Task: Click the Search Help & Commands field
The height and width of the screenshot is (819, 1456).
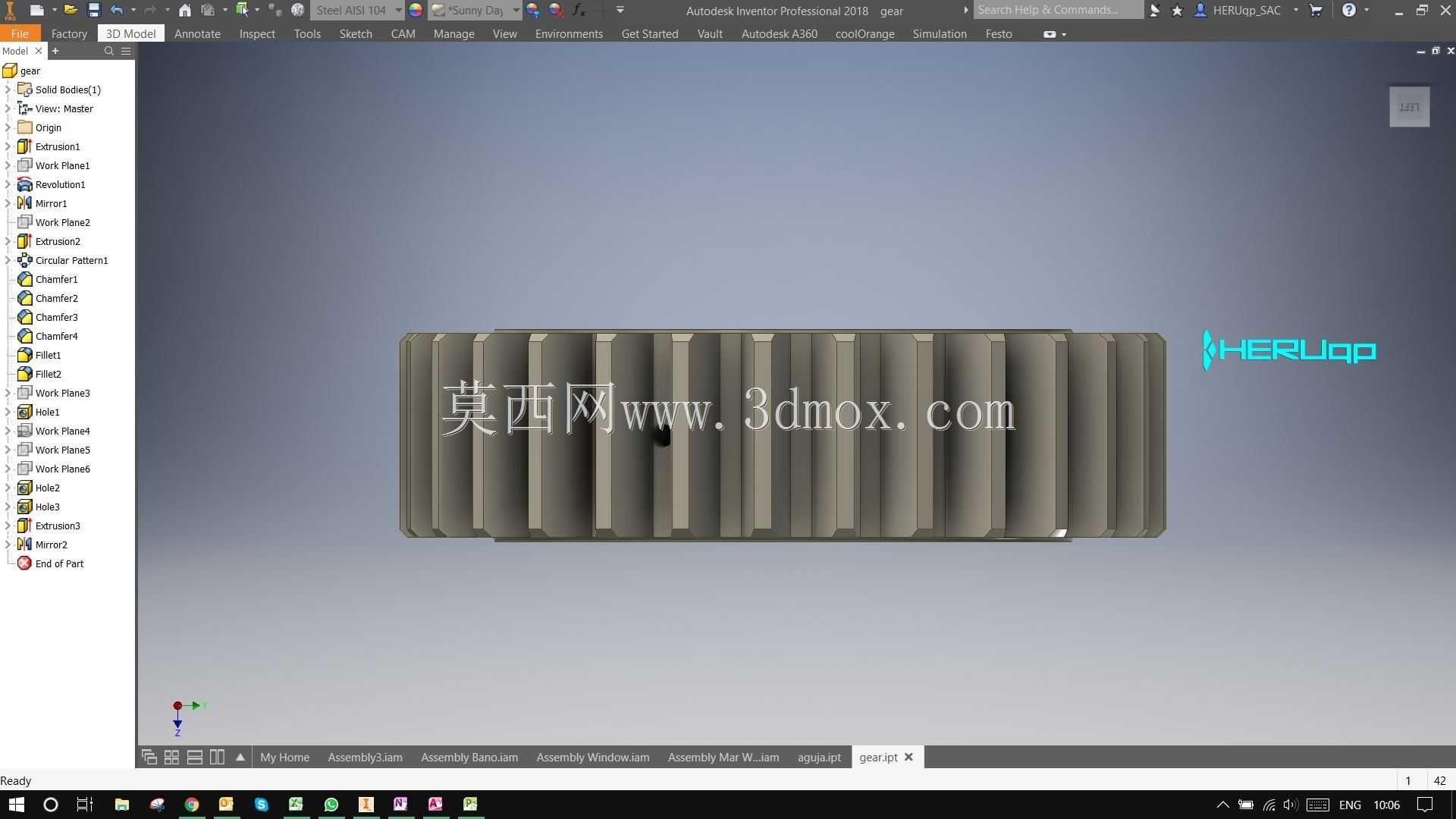Action: [1058, 10]
